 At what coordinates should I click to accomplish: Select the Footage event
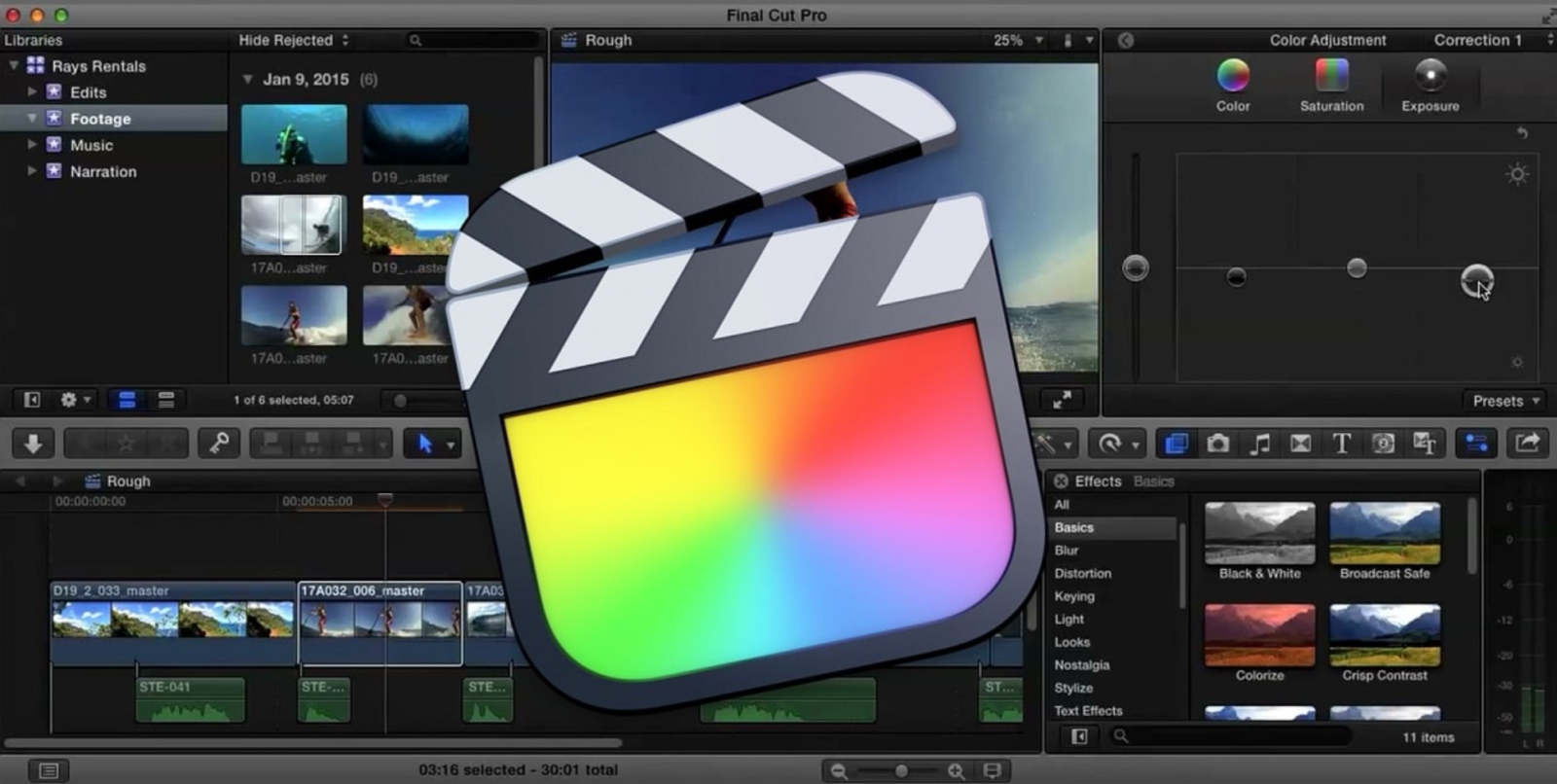click(x=114, y=118)
